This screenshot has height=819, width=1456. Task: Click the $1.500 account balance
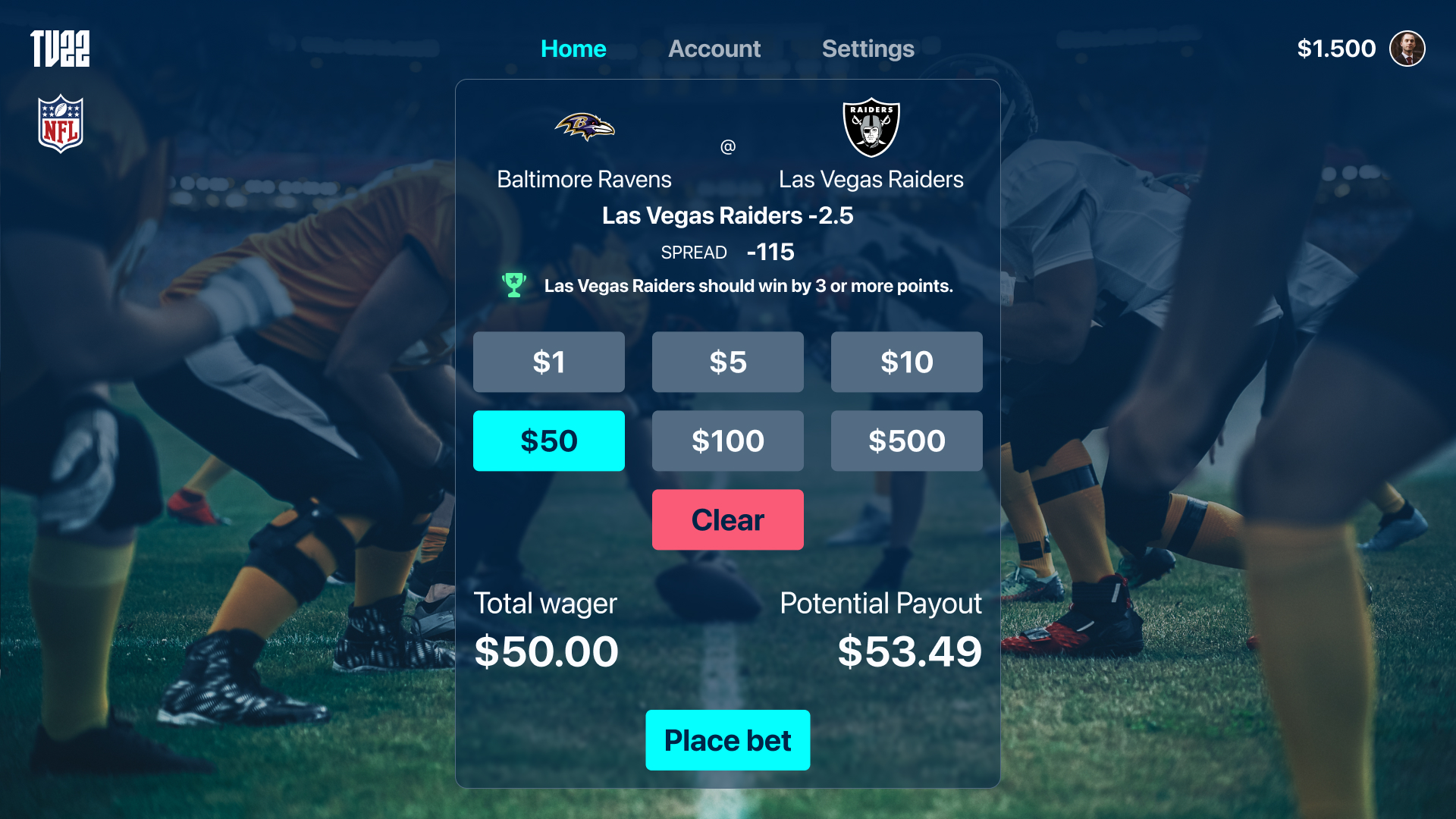[x=1336, y=49]
